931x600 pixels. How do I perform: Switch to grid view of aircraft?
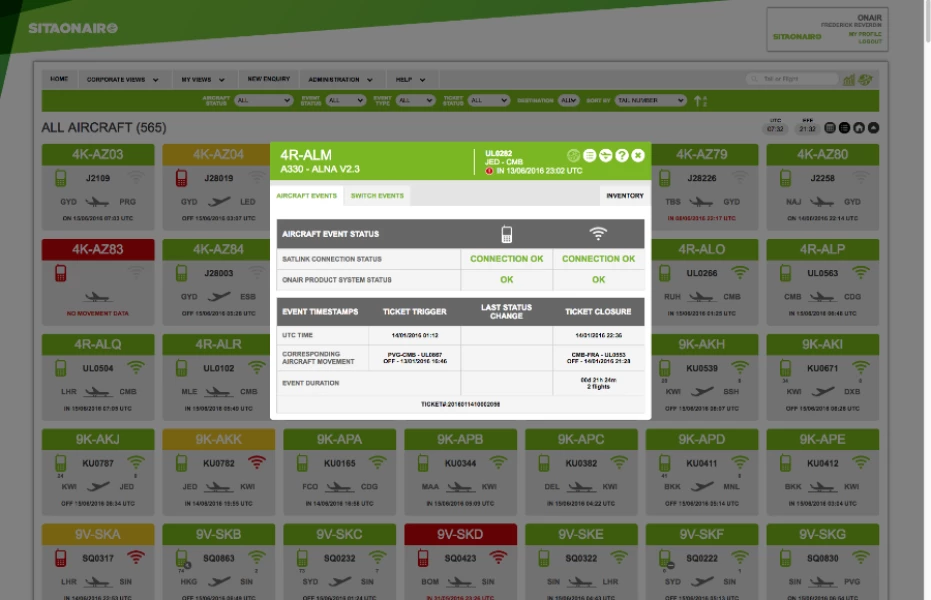(830, 128)
